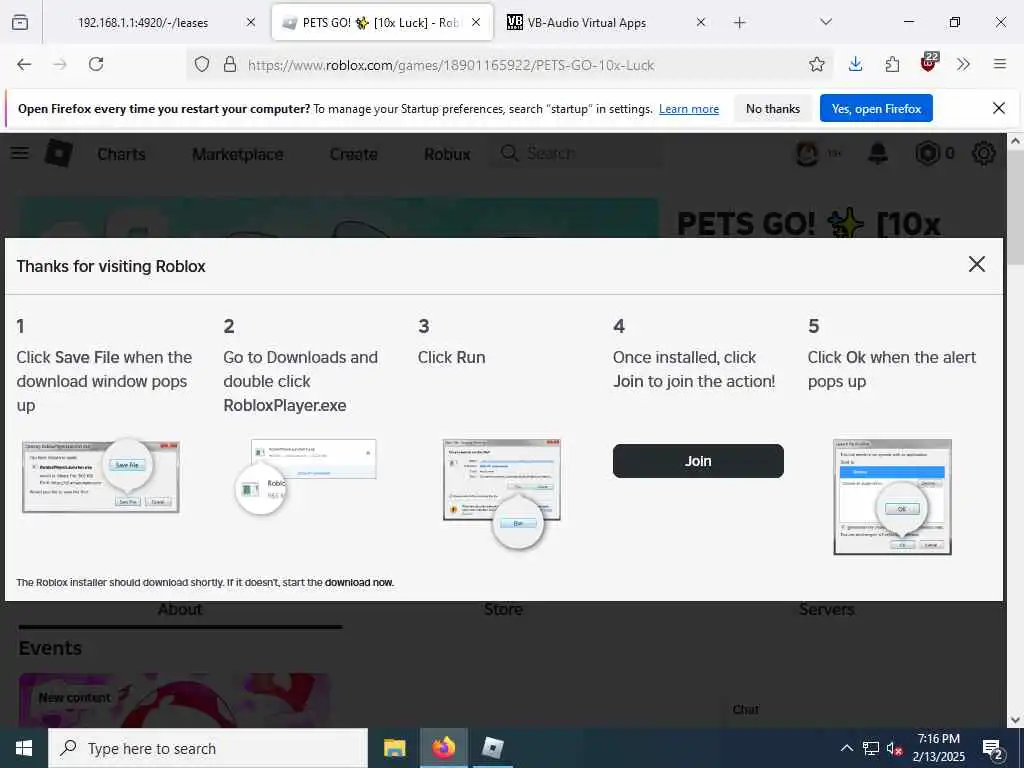This screenshot has height=768, width=1024.
Task: Reload the current page
Action: 96,64
